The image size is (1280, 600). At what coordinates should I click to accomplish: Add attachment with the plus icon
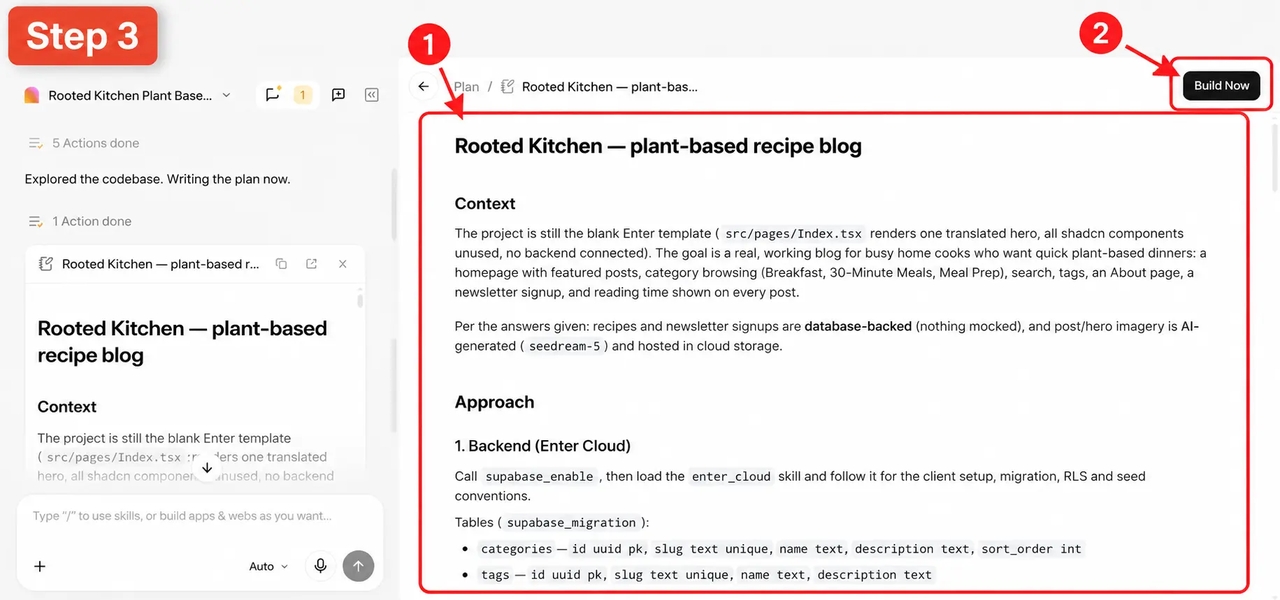click(x=40, y=566)
